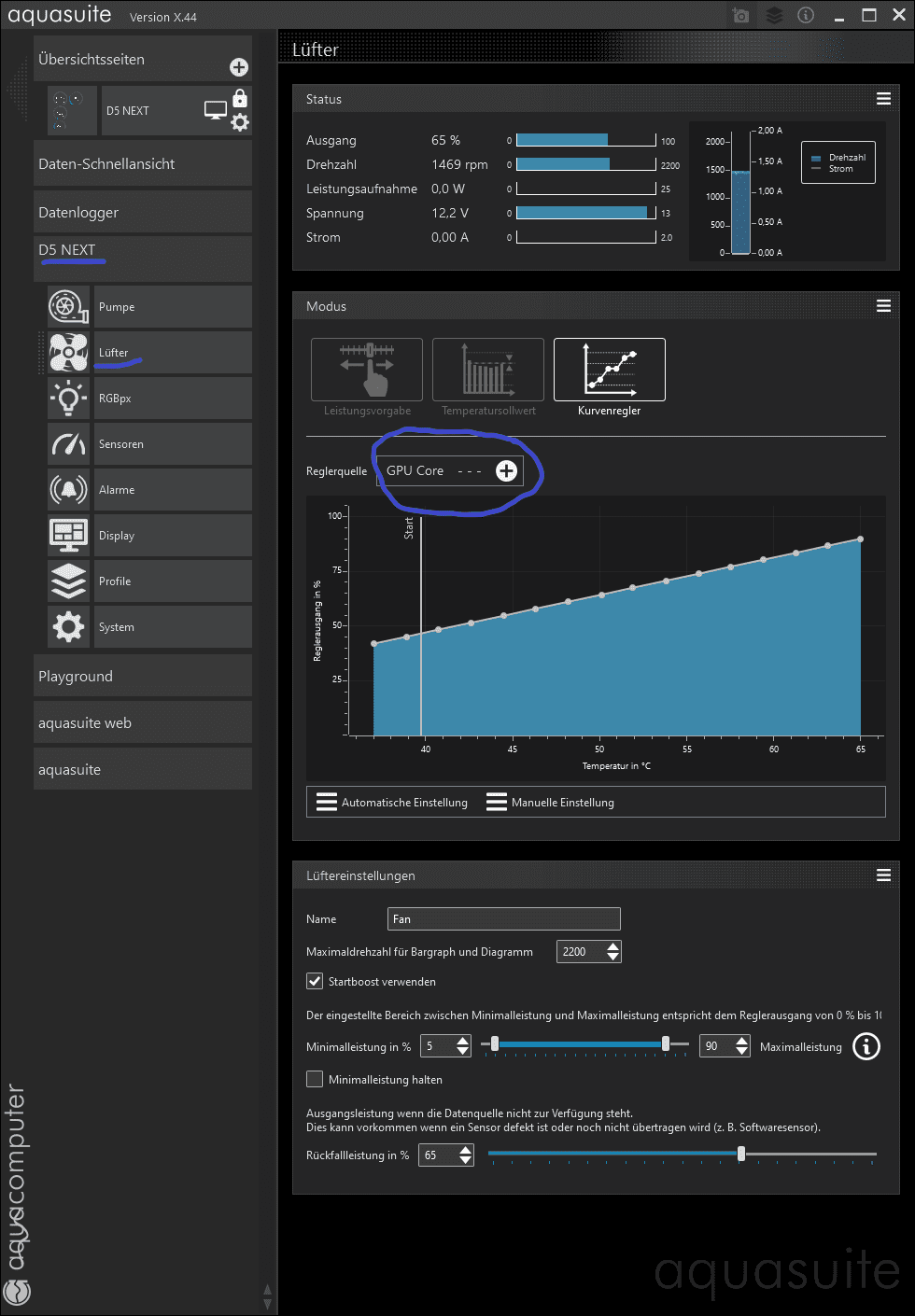Expand the Playground section
915x1316 pixels.
coord(143,676)
